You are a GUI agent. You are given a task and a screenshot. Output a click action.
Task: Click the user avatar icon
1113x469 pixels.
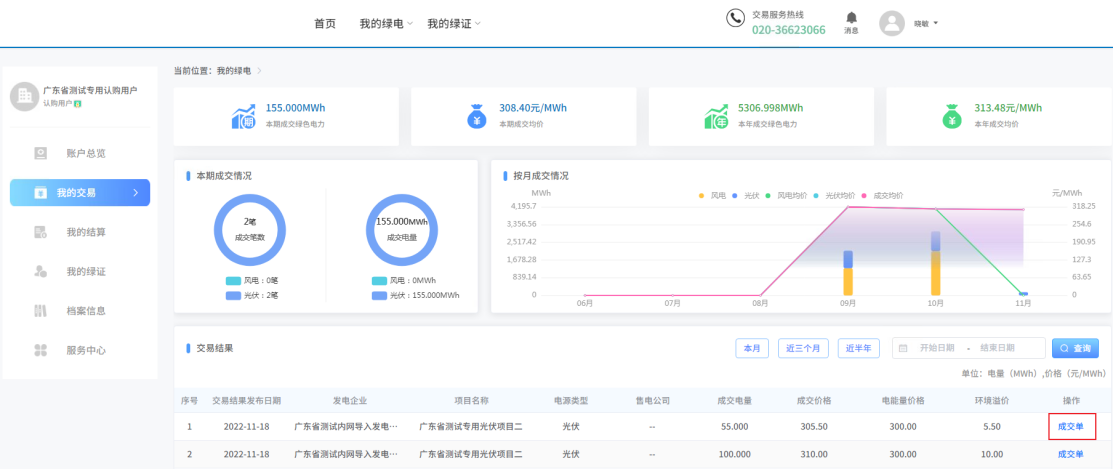click(x=891, y=23)
